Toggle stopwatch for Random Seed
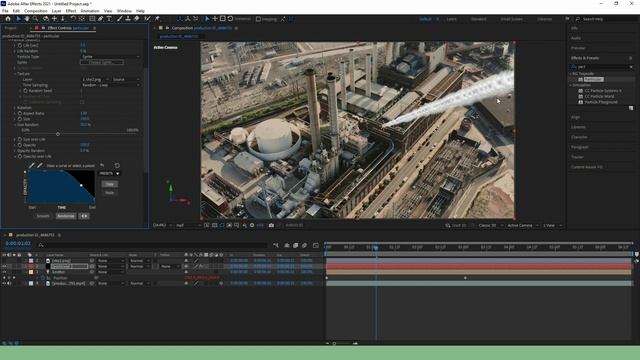The width and height of the screenshot is (640, 360). pyautogui.click(x=25, y=91)
